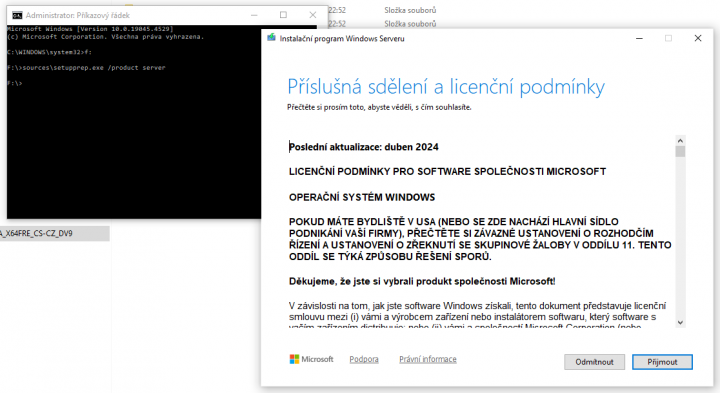The height and width of the screenshot is (393, 720).
Task: Click the 'Poslední aktualizace: duben 2024' line
Action: point(364,147)
